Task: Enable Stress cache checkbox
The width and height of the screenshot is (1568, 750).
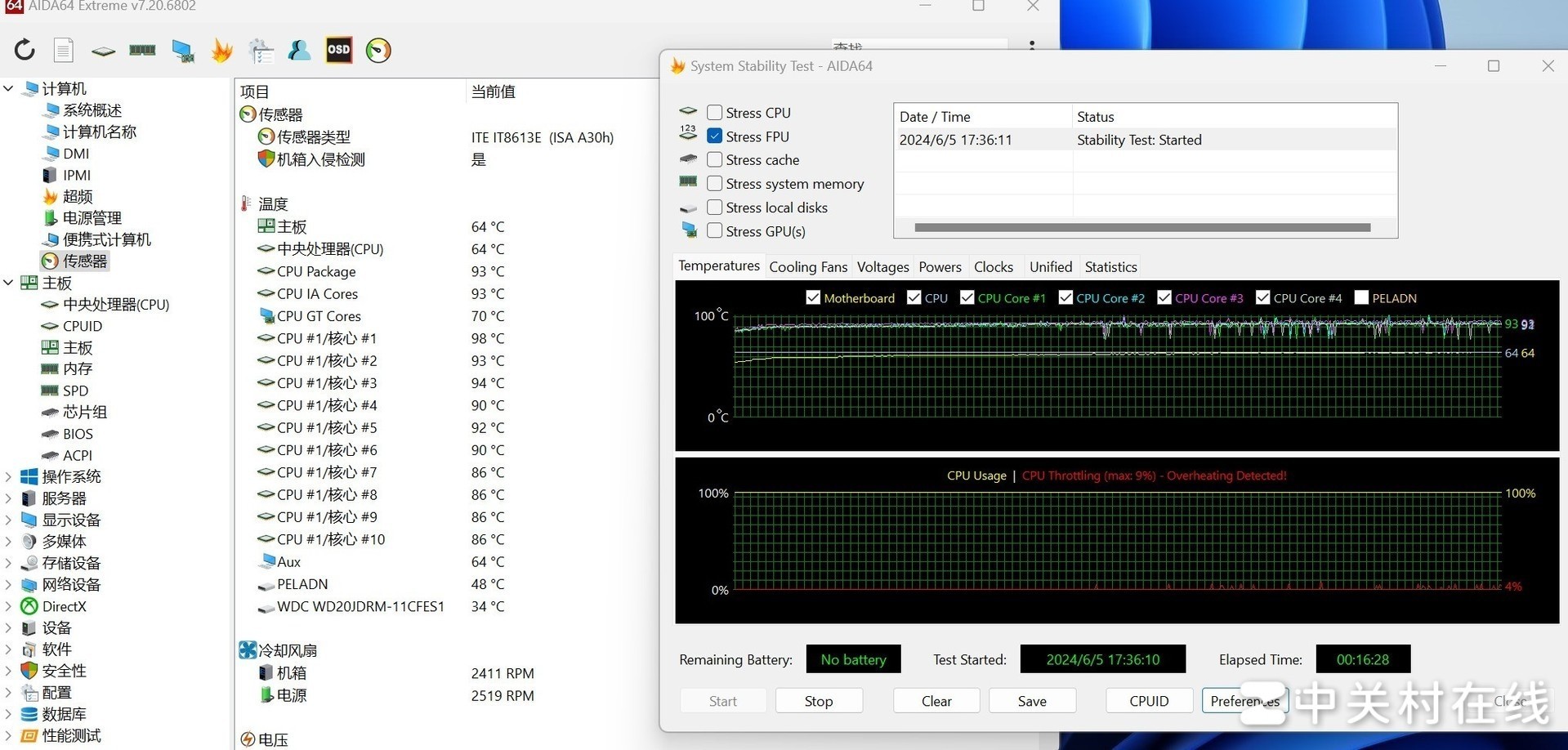Action: 714,160
